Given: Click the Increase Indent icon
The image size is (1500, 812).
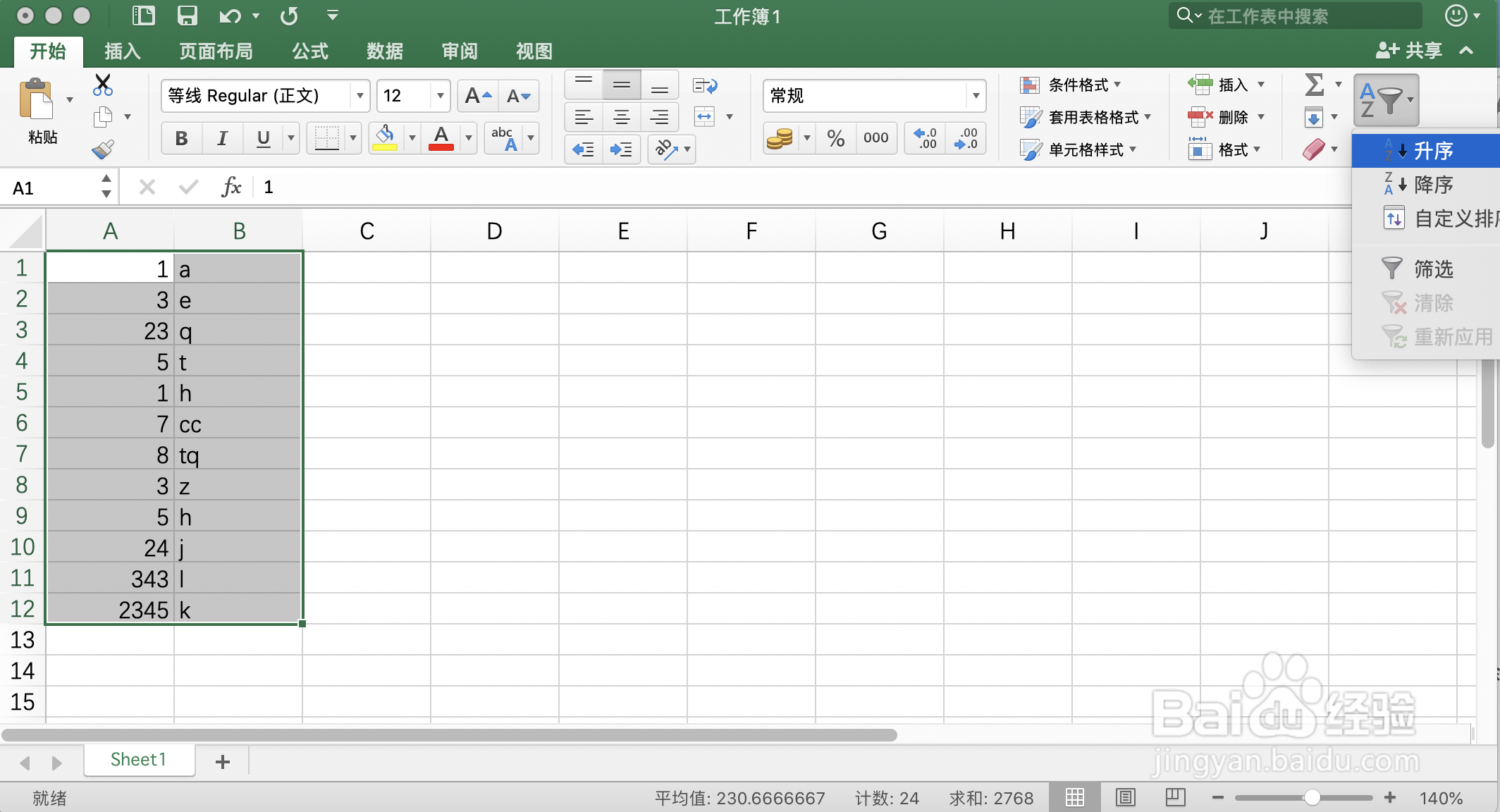Looking at the screenshot, I should [621, 149].
